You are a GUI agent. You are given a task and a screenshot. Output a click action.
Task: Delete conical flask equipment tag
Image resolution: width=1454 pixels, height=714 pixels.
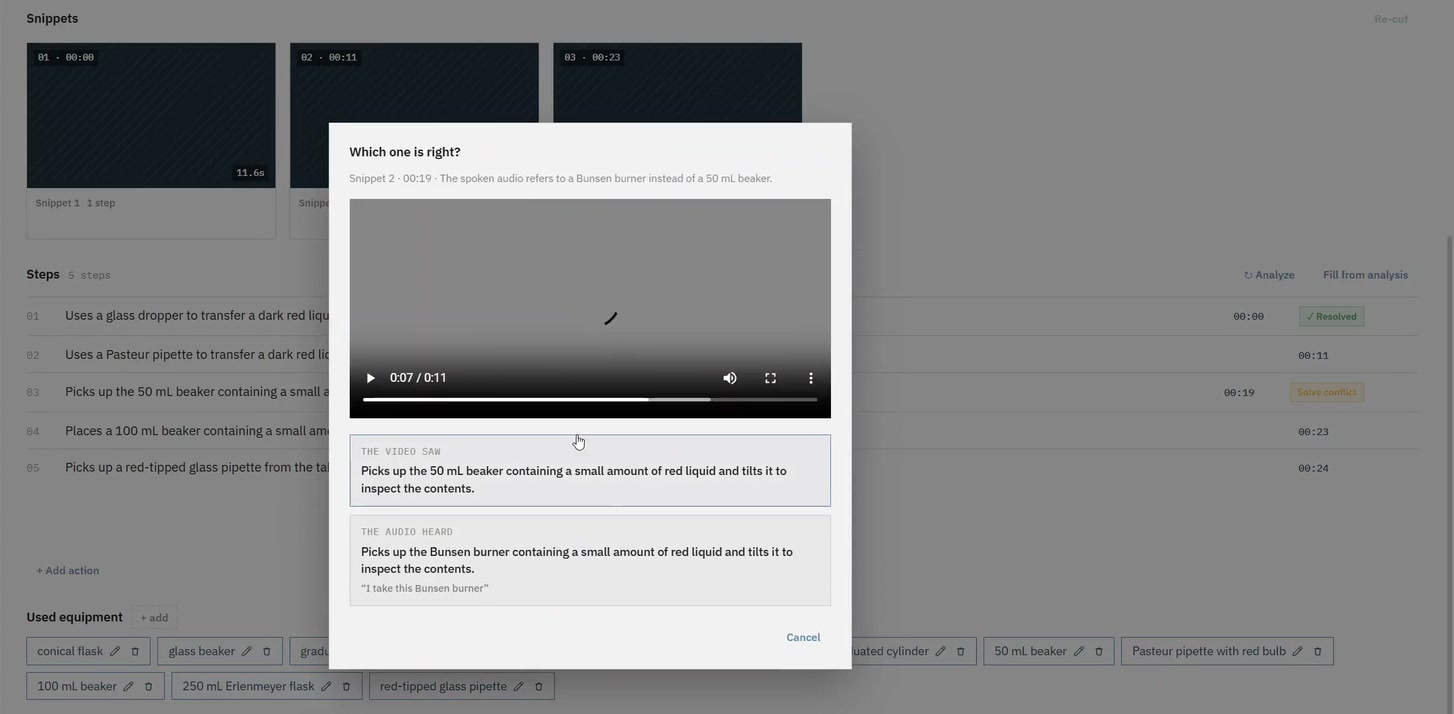click(135, 652)
